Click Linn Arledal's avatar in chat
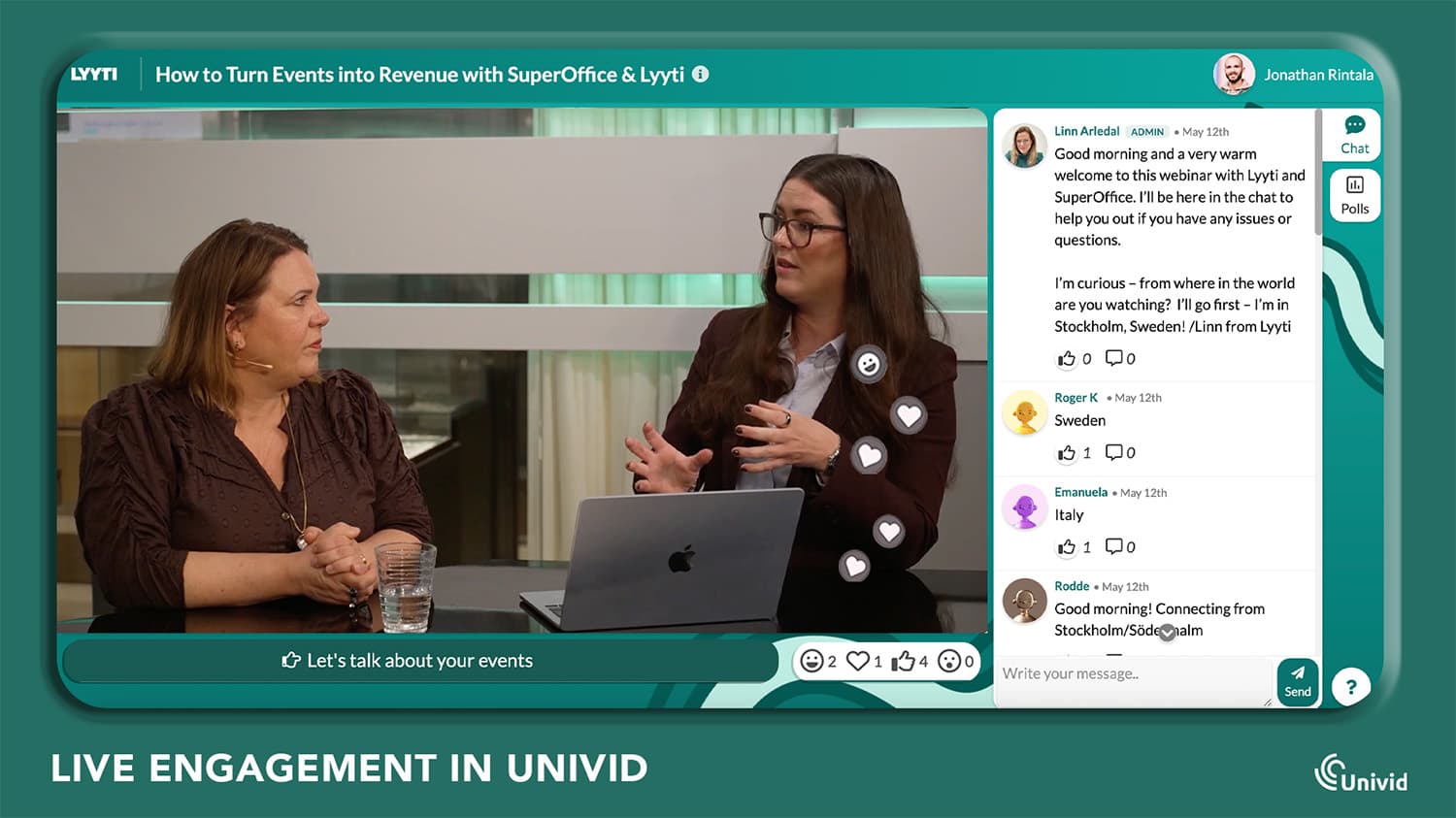1456x818 pixels. coord(1024,146)
